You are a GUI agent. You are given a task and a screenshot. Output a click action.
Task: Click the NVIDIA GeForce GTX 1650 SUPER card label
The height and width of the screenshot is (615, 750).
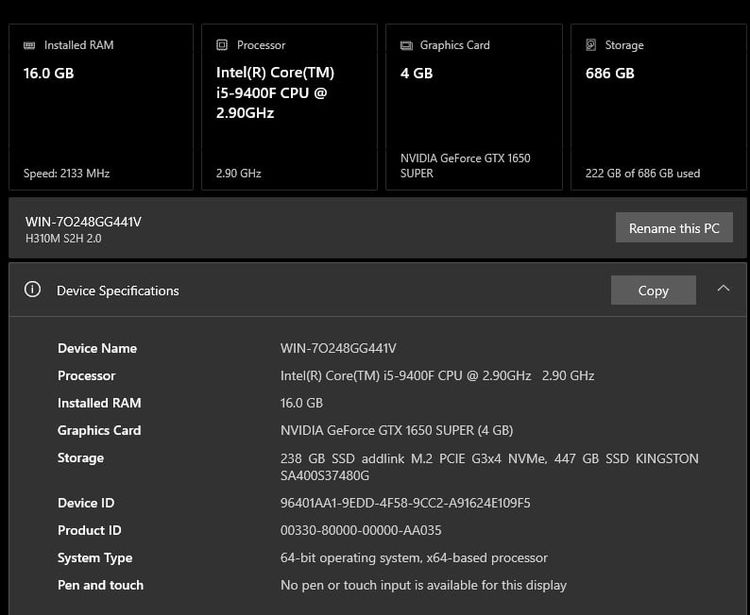click(x=465, y=165)
